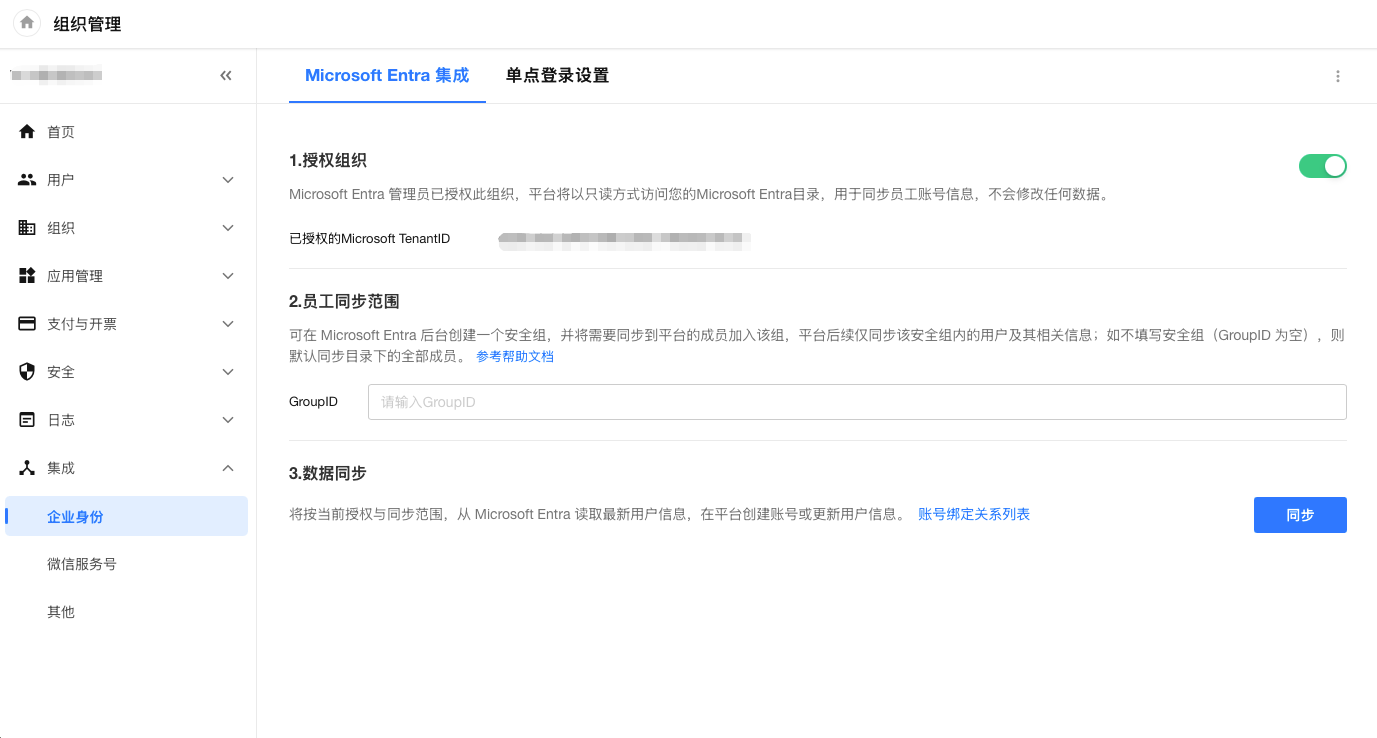
Task: Collapse the sidebar with double-chevron icon
Action: (226, 75)
